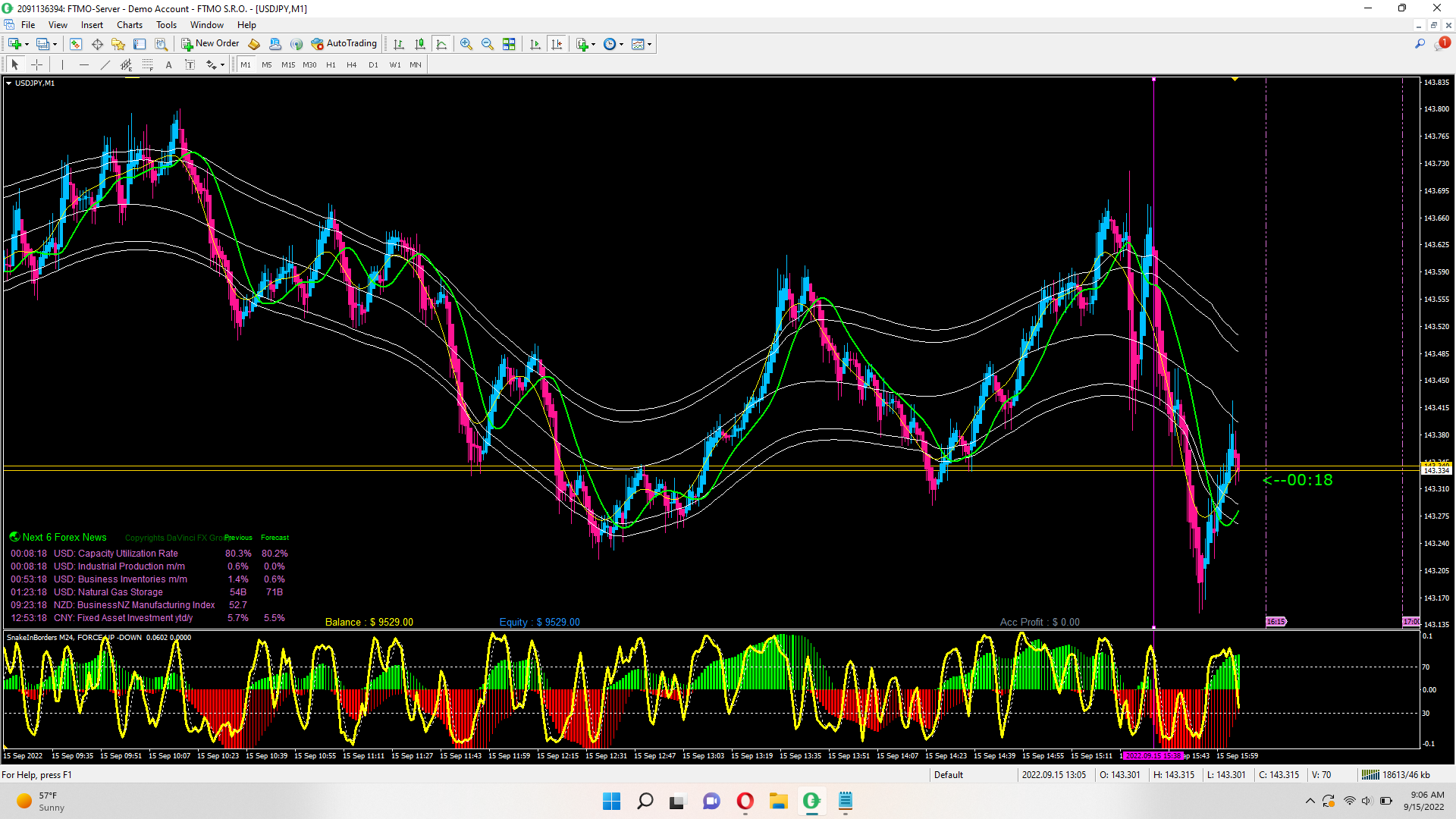The height and width of the screenshot is (819, 1456).
Task: Open the Charts menu
Action: click(130, 25)
